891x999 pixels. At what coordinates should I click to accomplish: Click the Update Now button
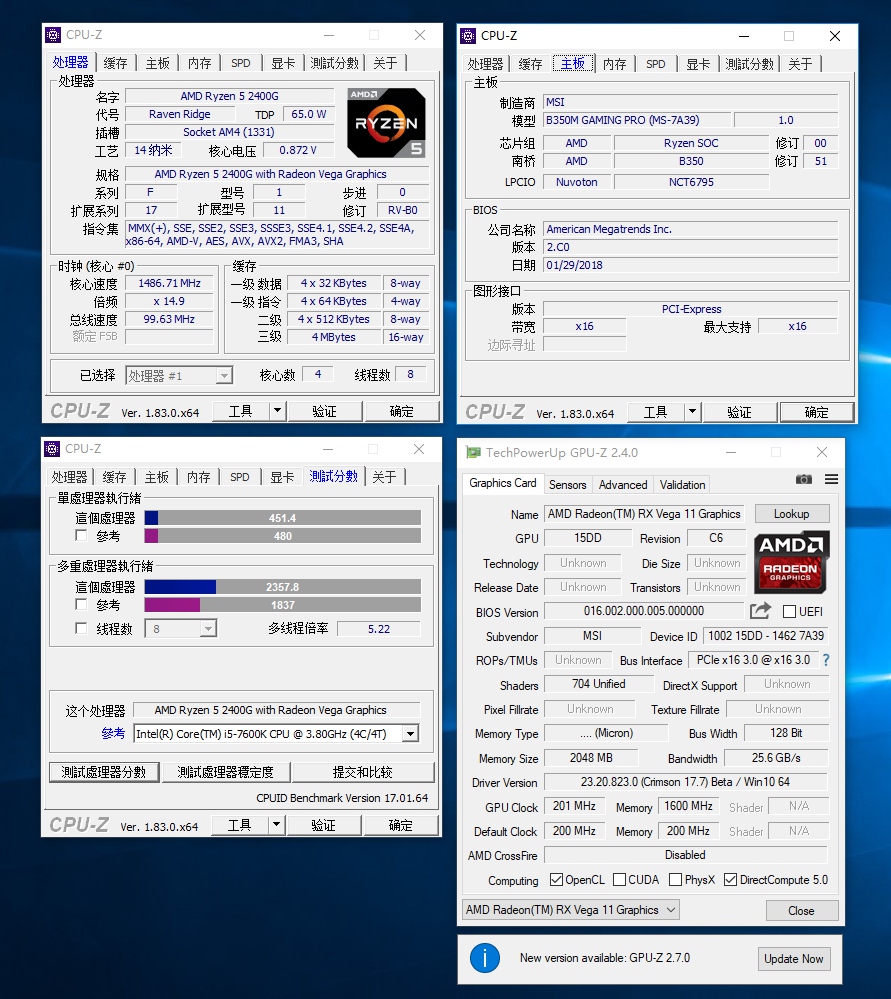(794, 958)
